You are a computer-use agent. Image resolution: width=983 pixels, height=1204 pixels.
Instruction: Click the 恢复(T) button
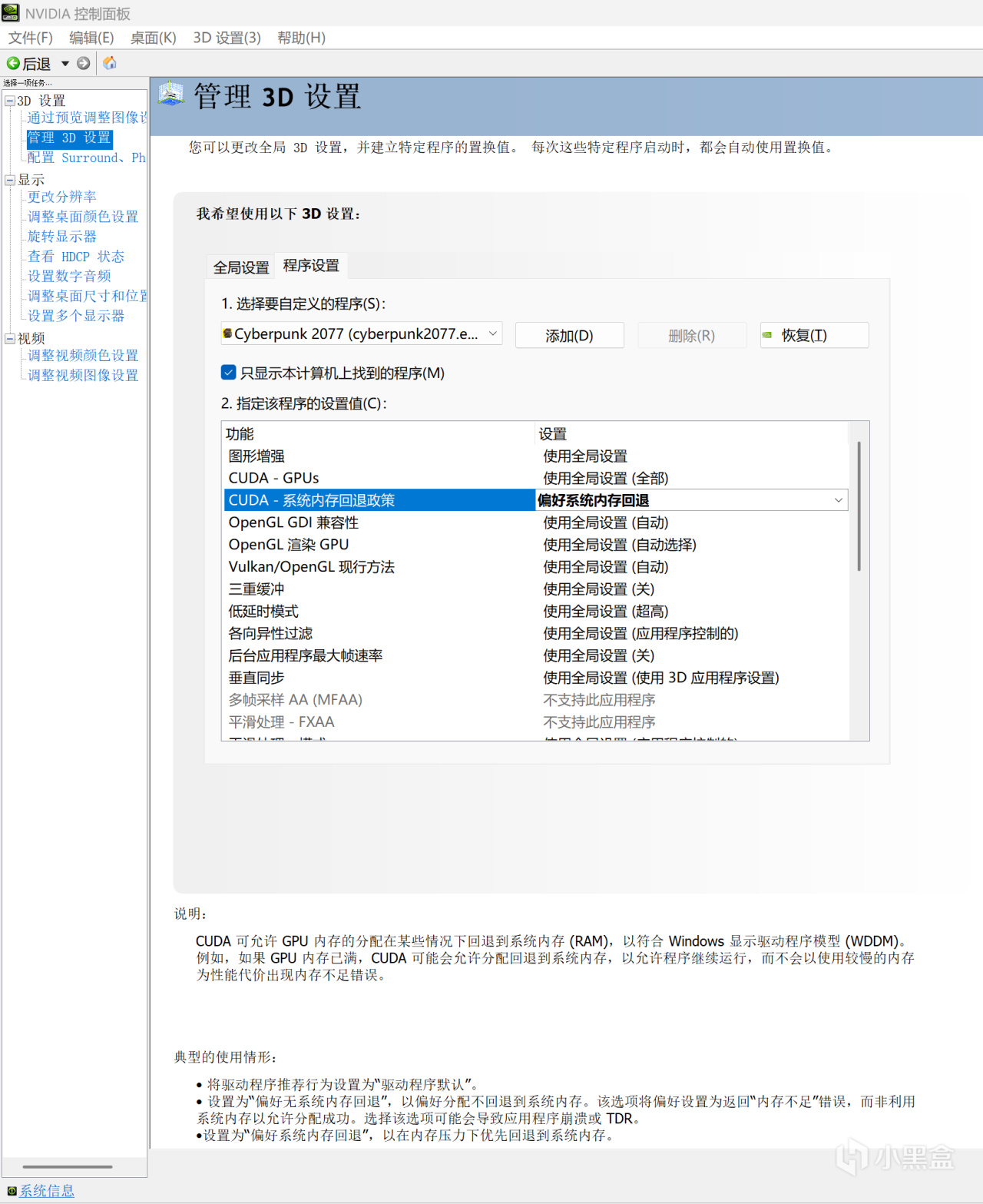(x=814, y=335)
